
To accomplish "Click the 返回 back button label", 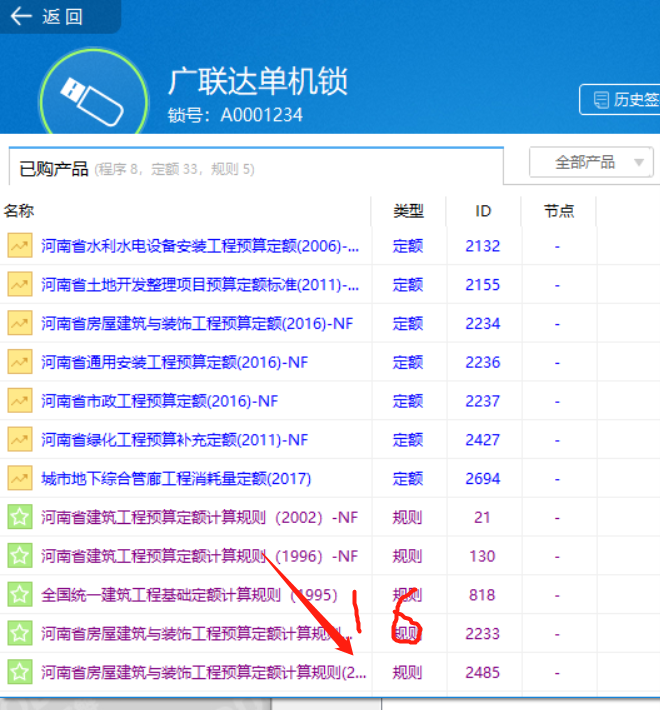I will [62, 17].
